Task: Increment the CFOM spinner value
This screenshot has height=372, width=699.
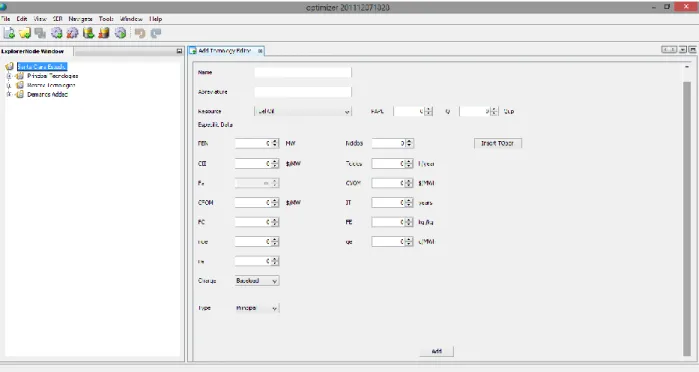Action: [275, 200]
